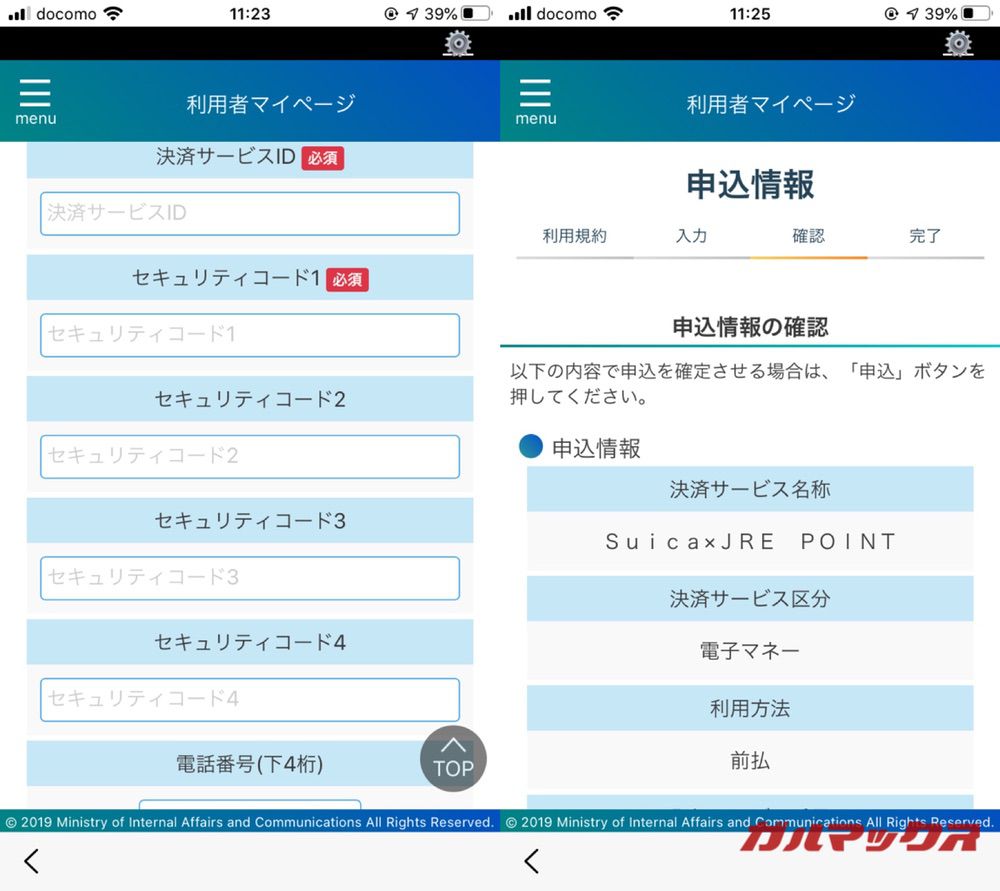Click the 決済サービスID input field

click(x=248, y=213)
